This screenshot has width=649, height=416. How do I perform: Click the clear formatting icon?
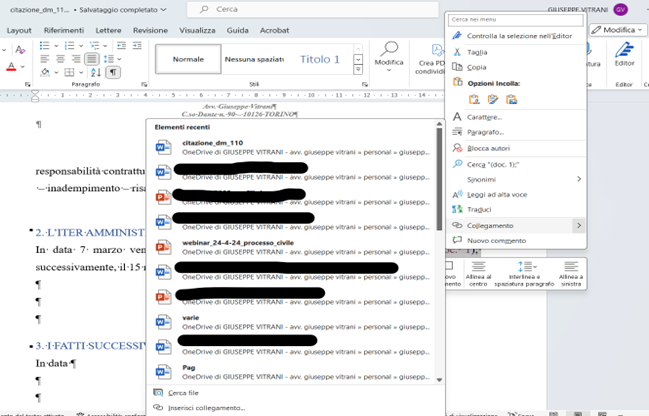coord(20,50)
